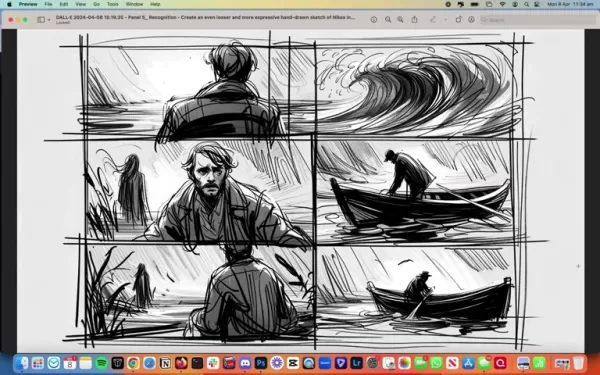Open Launchpad from the dock
This screenshot has height=375, width=600.
[x=38, y=363]
